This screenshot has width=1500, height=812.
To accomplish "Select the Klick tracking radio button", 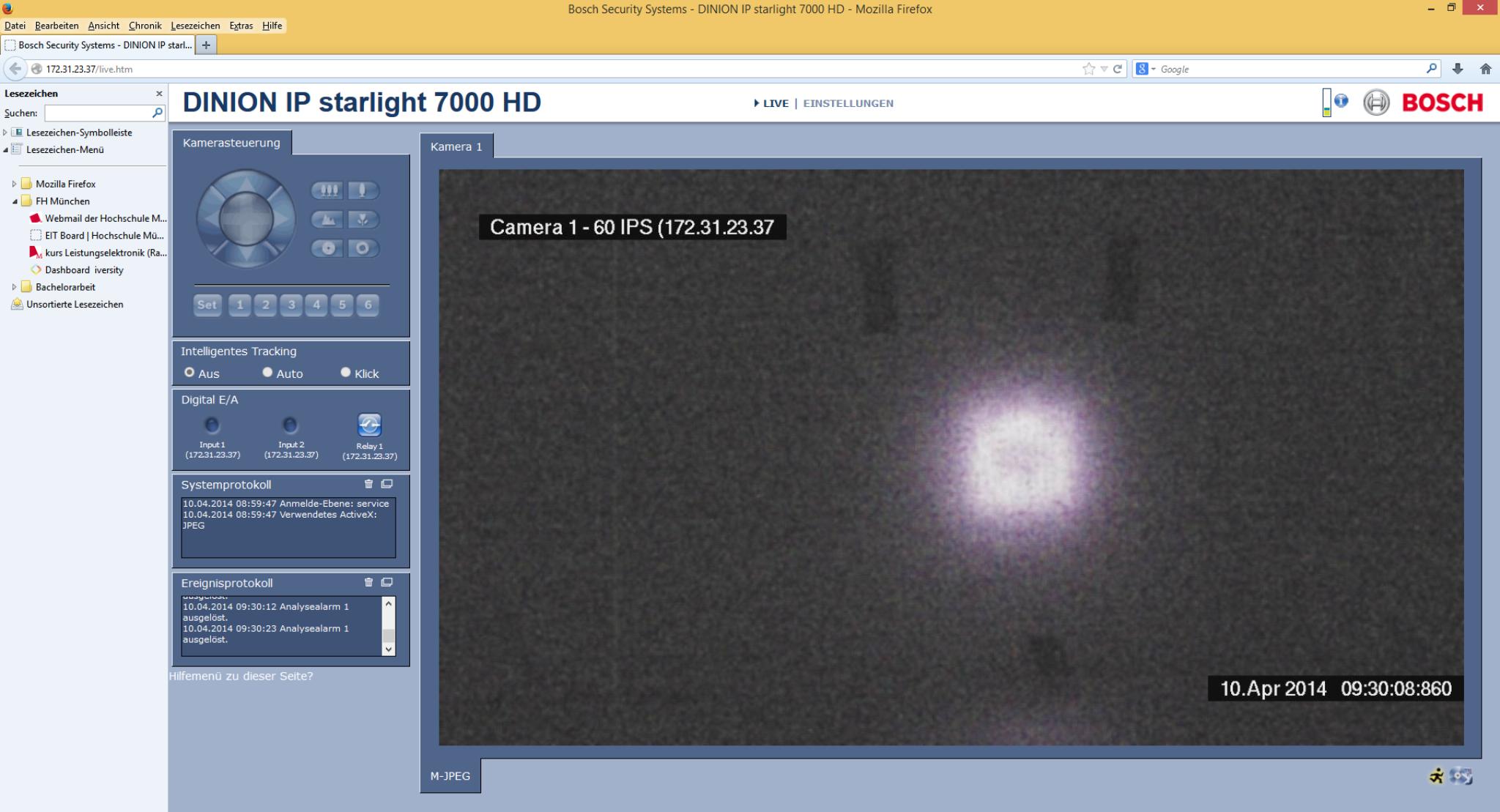I will pyautogui.click(x=346, y=373).
